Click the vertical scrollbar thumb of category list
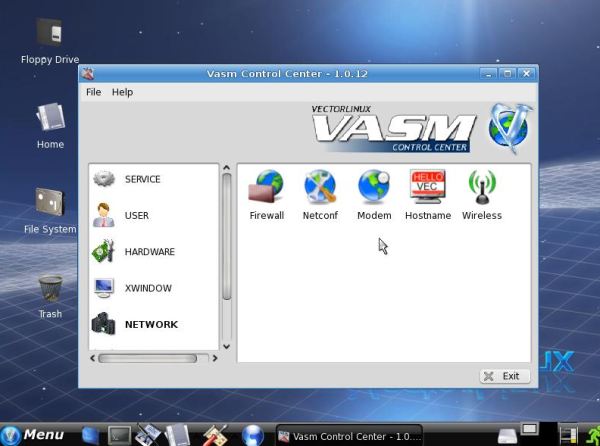Viewport: 600px width, 446px height. click(x=227, y=236)
